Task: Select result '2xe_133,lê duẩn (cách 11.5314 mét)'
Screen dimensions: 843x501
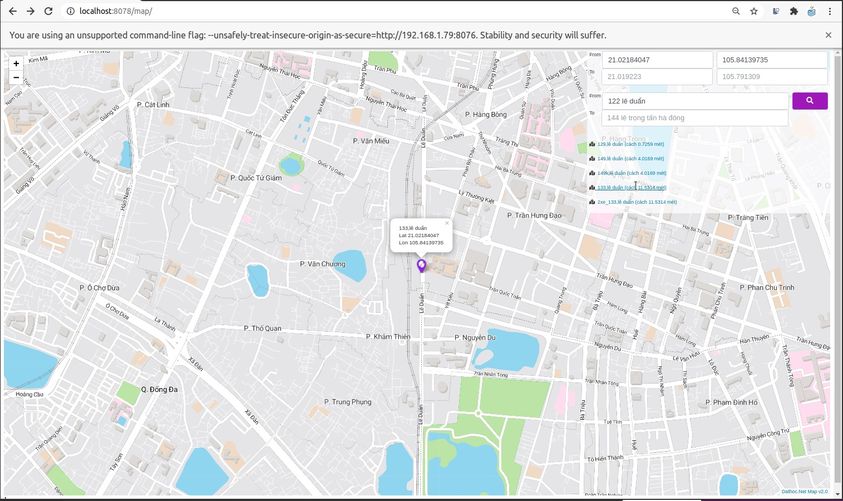Action: pyautogui.click(x=637, y=202)
